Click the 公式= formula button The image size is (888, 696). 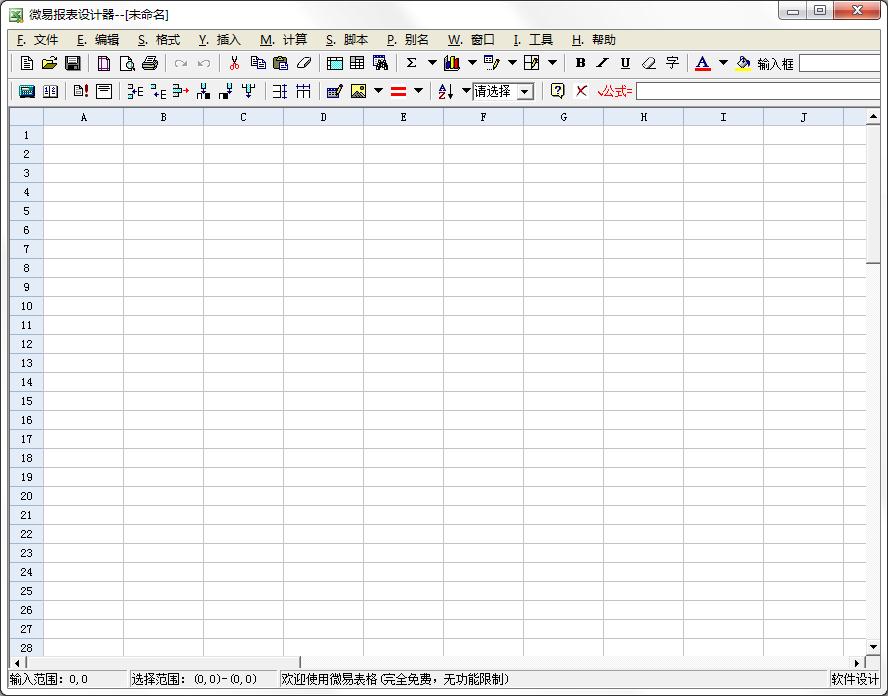(x=615, y=91)
